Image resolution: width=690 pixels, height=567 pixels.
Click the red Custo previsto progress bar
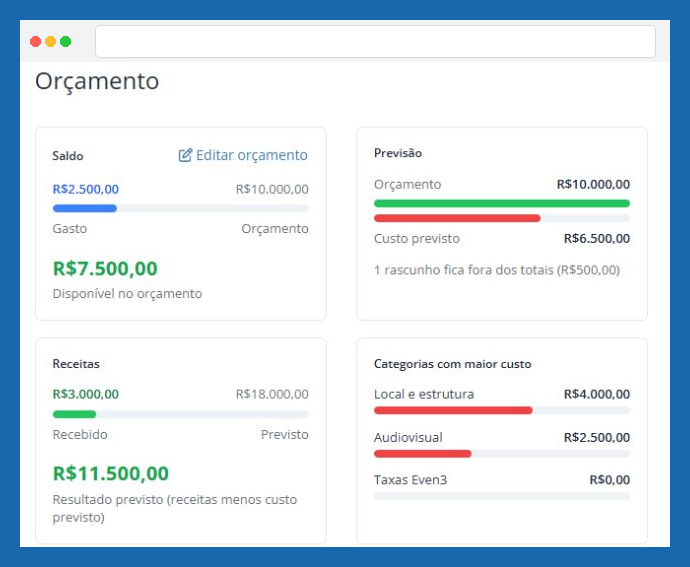pos(457,218)
